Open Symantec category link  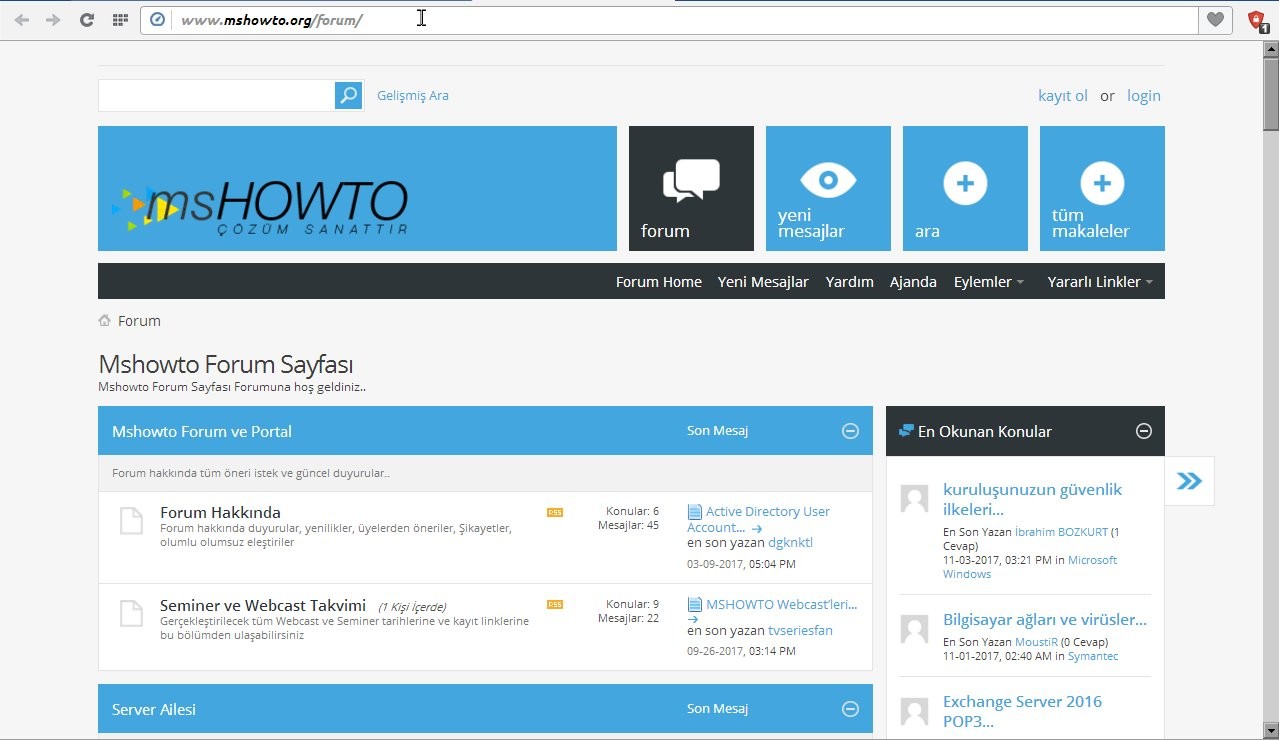click(x=1093, y=656)
